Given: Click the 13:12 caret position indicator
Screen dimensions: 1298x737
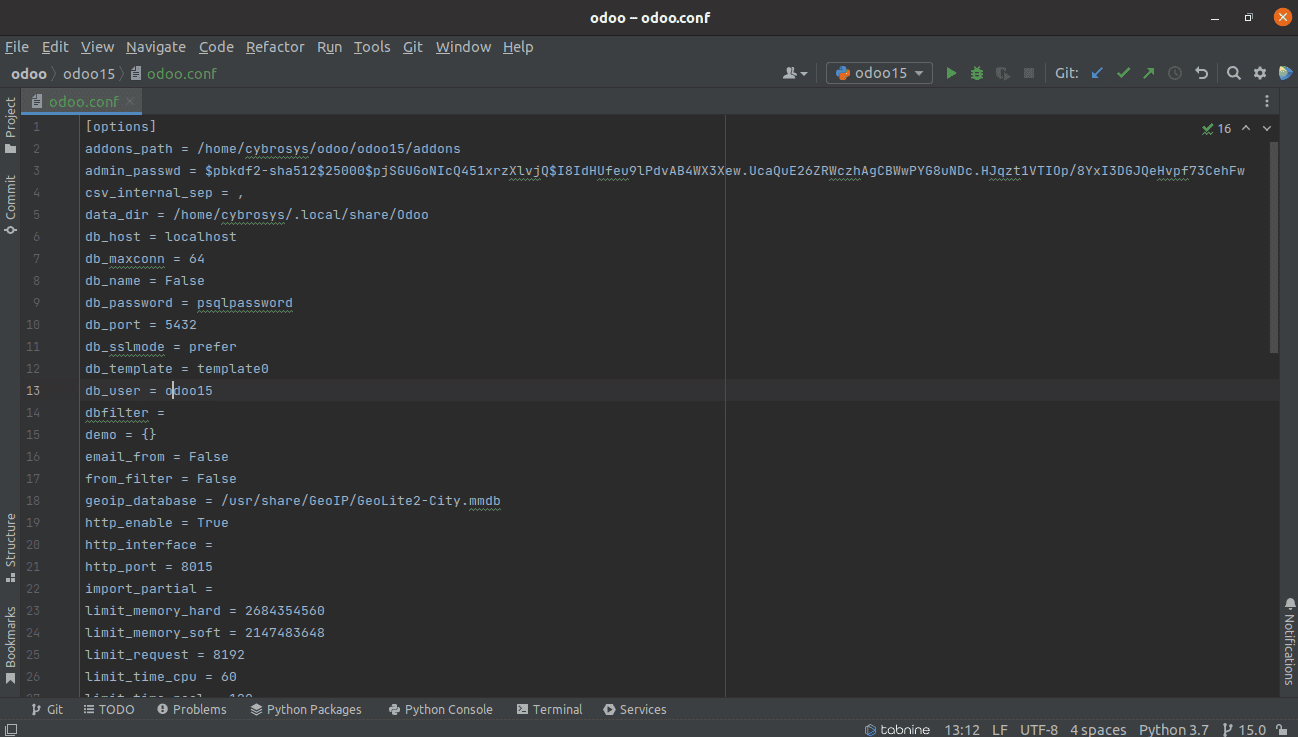Looking at the screenshot, I should click(962, 729).
